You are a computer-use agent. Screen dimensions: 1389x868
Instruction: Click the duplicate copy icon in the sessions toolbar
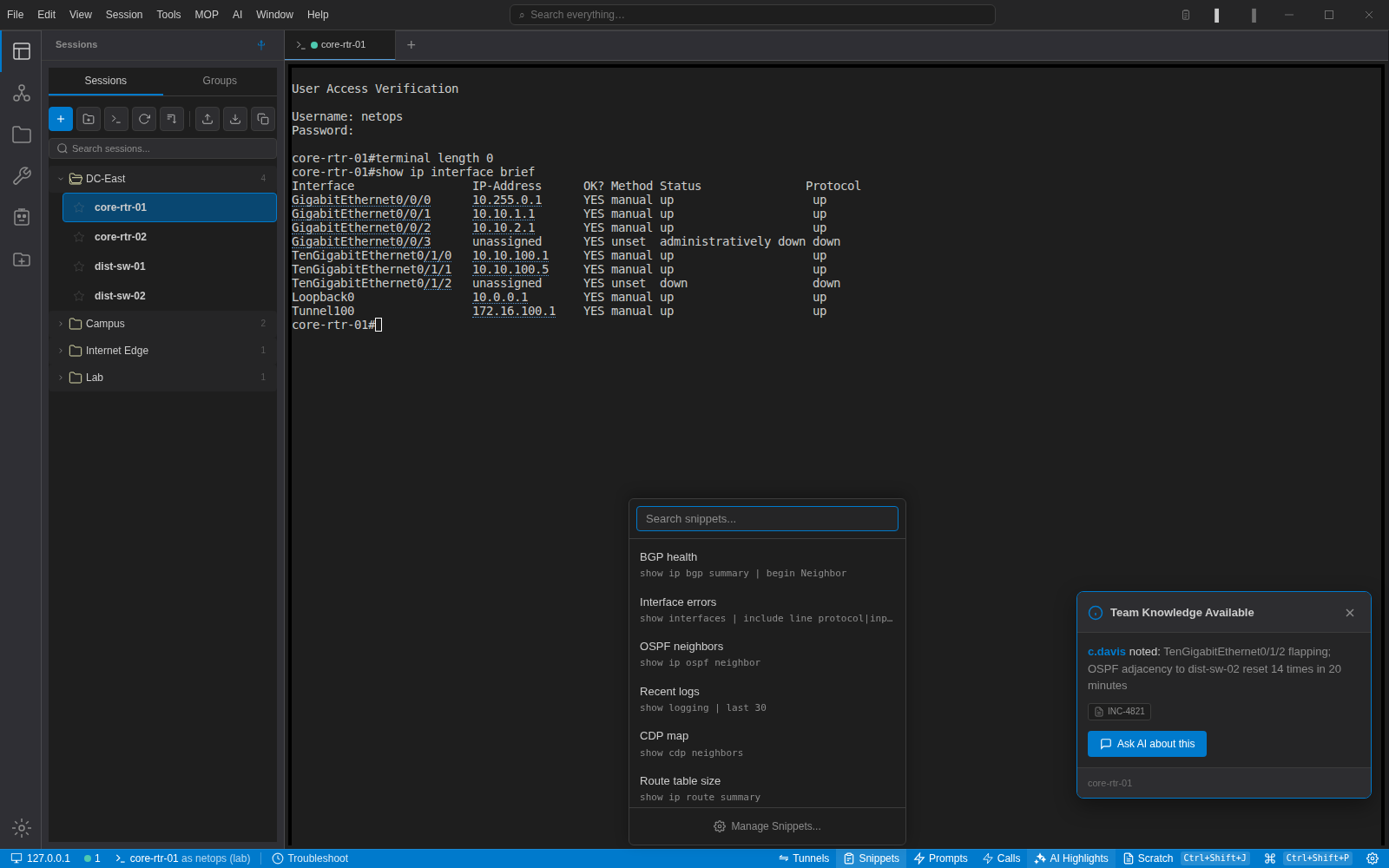[x=263, y=119]
